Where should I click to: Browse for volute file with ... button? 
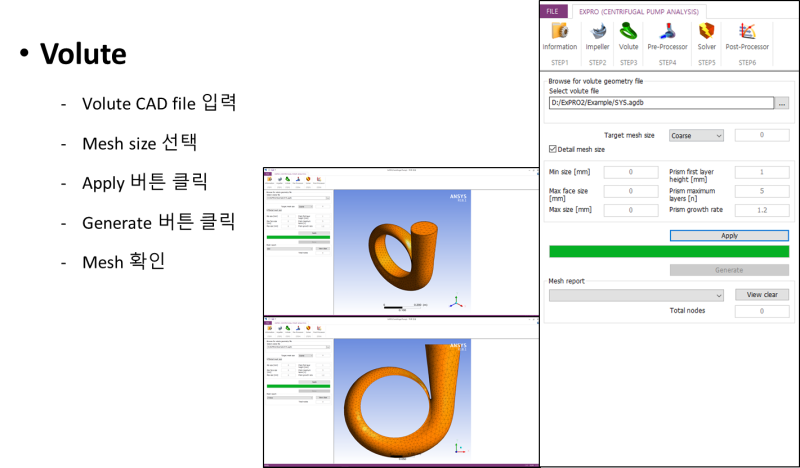point(782,103)
